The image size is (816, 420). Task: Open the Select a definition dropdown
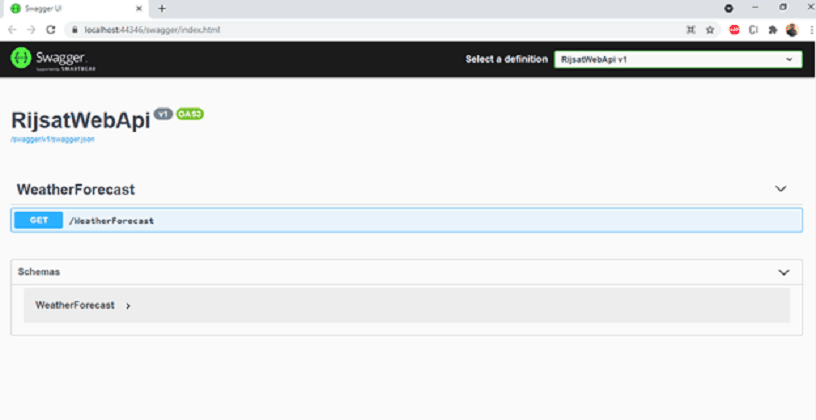[678, 59]
